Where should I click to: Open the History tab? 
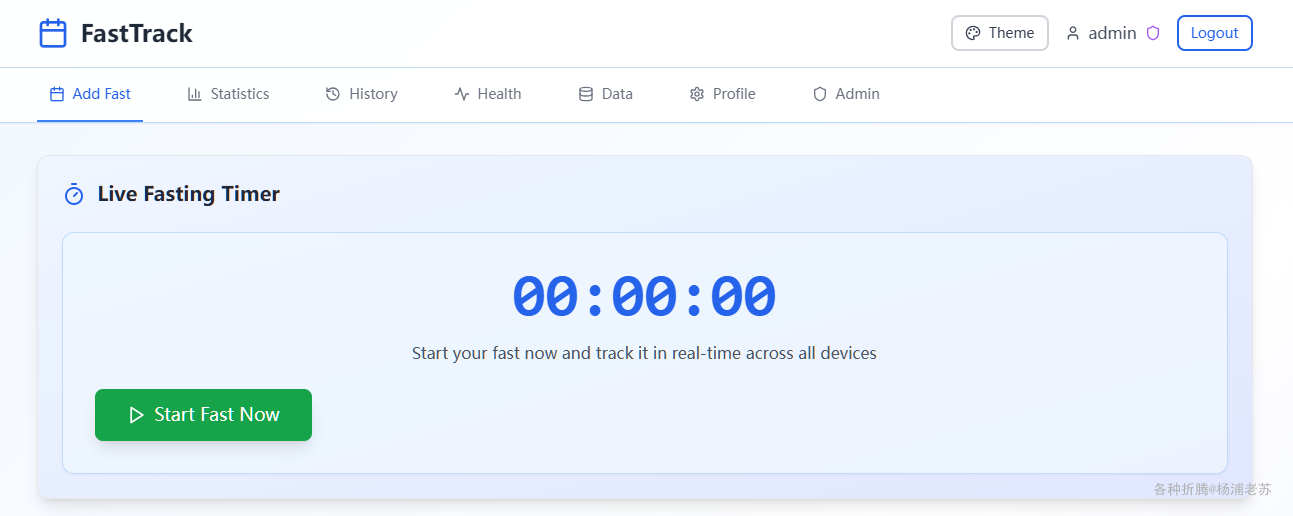362,94
